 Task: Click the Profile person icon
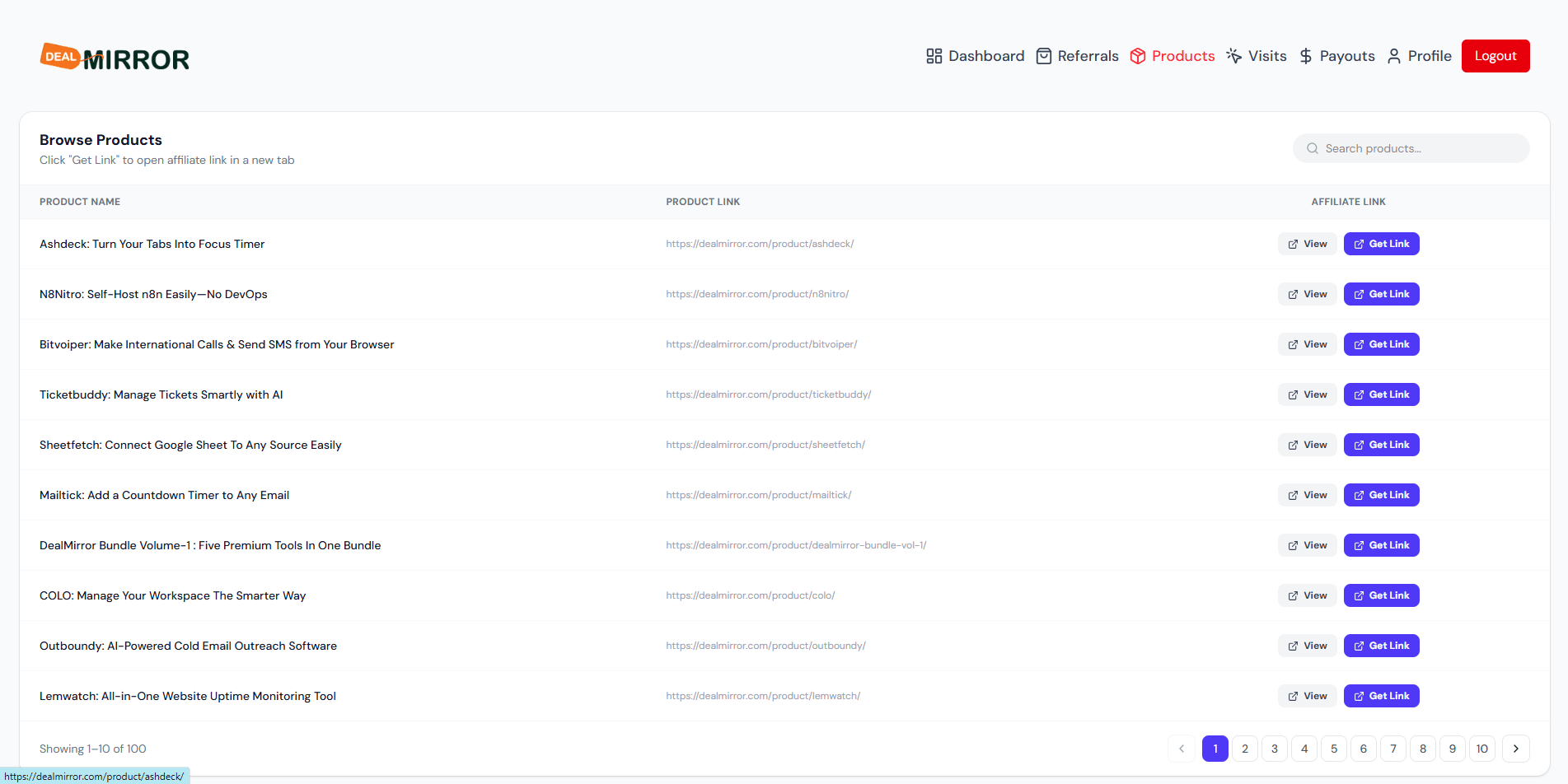pyautogui.click(x=1394, y=56)
